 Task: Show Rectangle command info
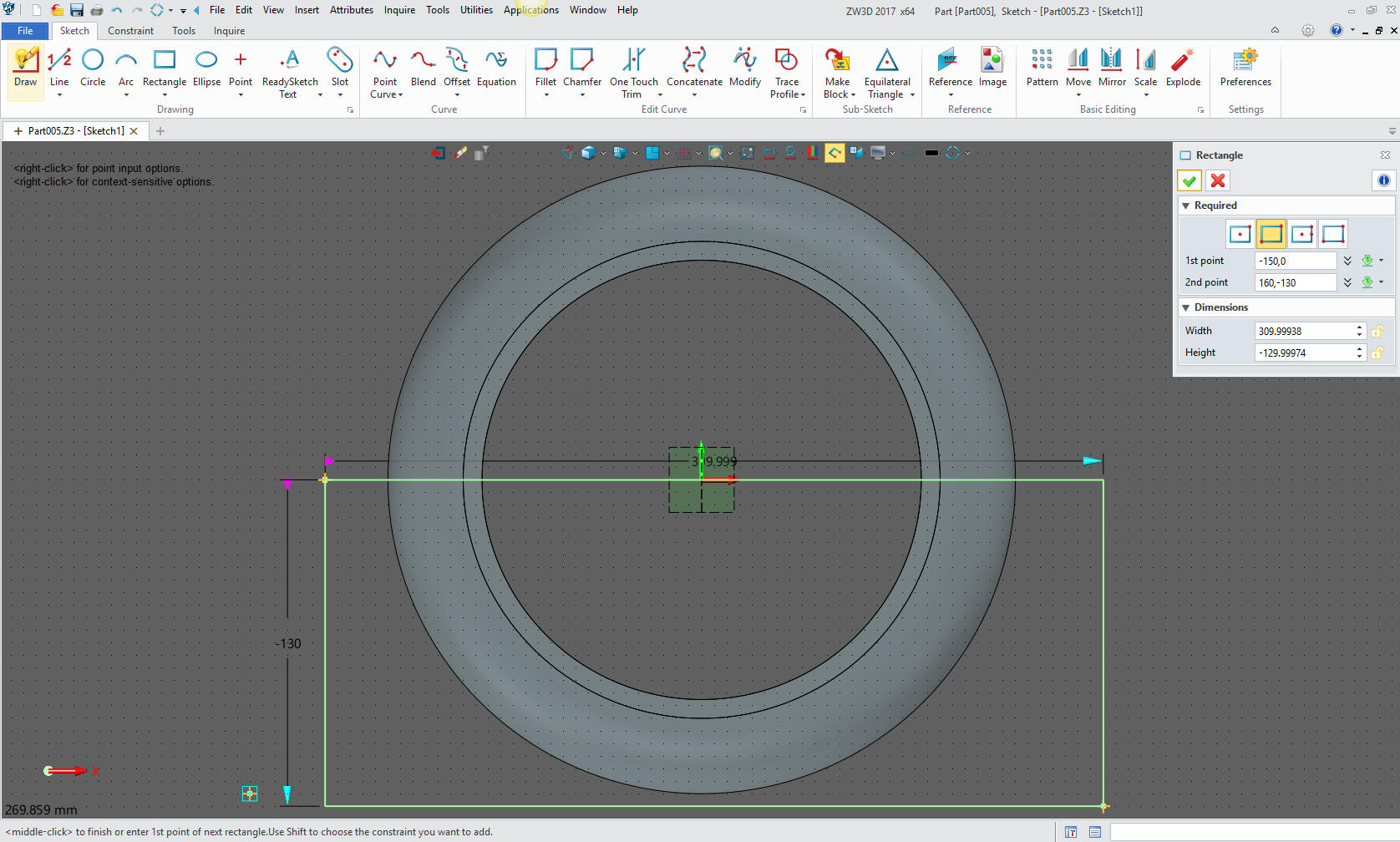click(1383, 180)
